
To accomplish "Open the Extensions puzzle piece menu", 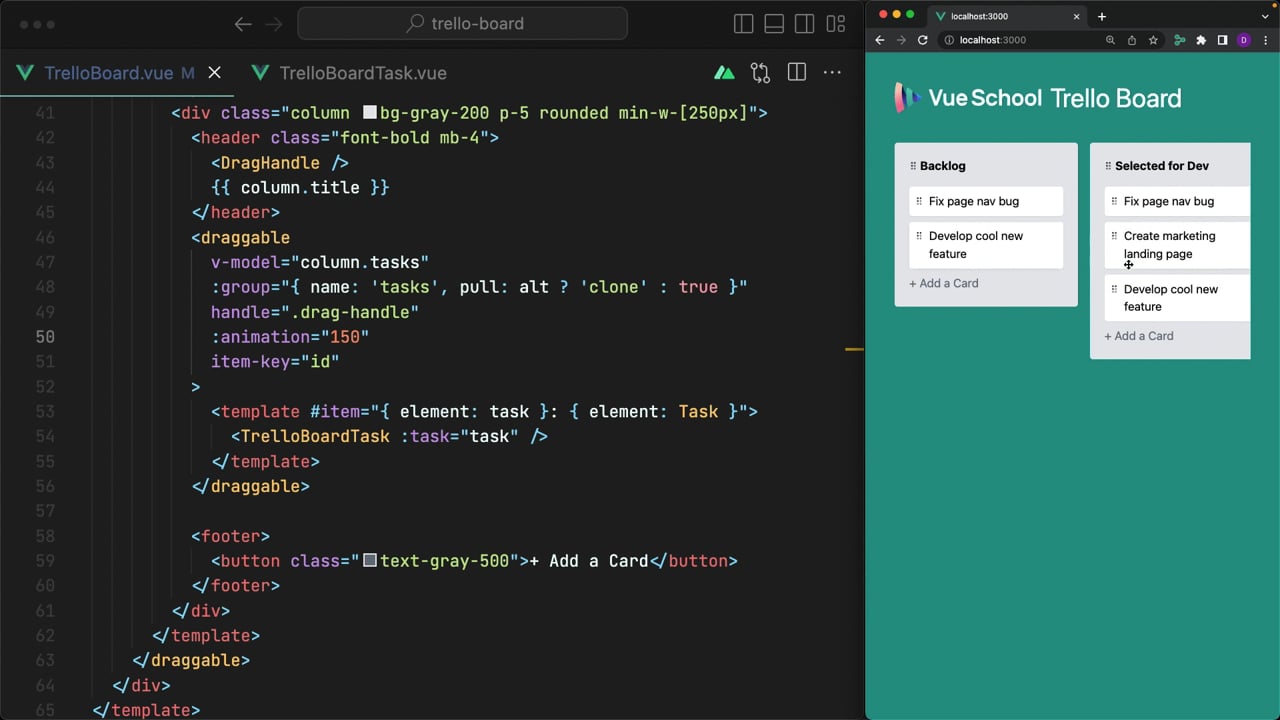I will (1201, 40).
